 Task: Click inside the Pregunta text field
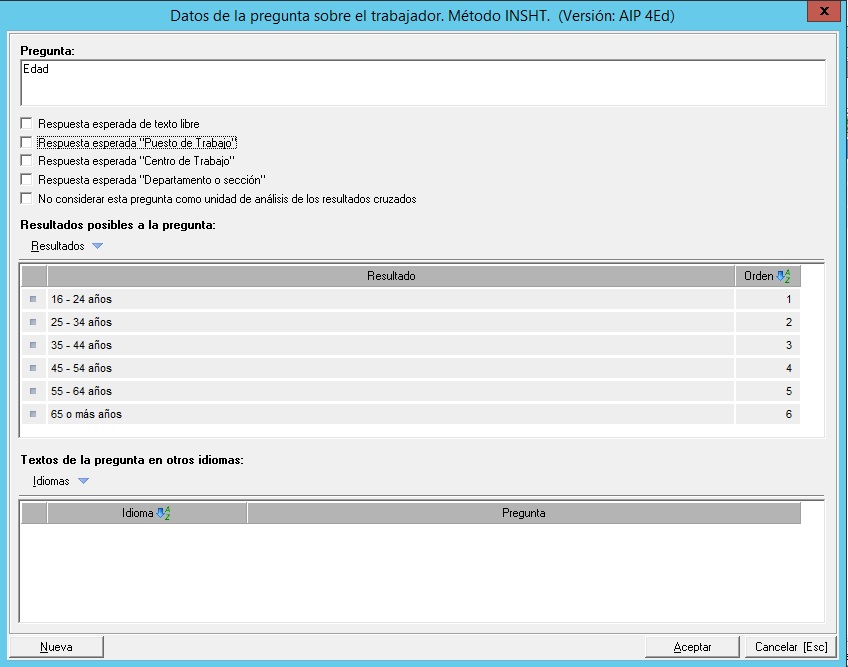click(422, 82)
